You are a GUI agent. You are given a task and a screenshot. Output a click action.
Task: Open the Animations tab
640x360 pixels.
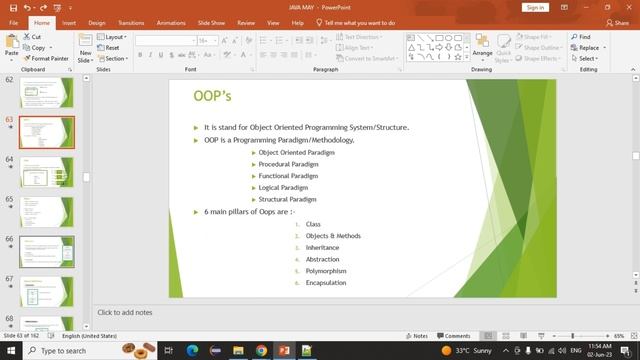[171, 23]
